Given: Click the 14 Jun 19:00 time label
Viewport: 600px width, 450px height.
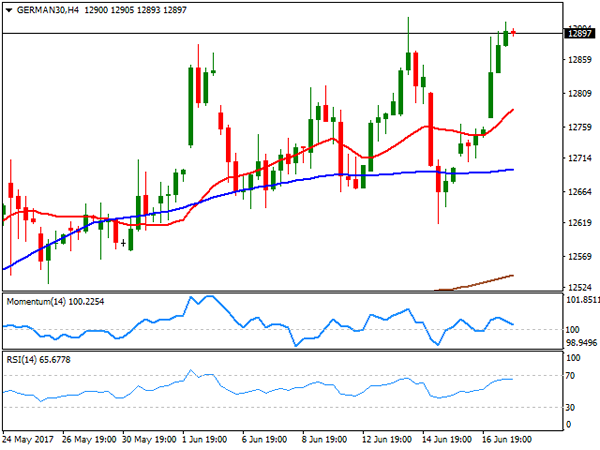Looking at the screenshot, I should tap(447, 439).
